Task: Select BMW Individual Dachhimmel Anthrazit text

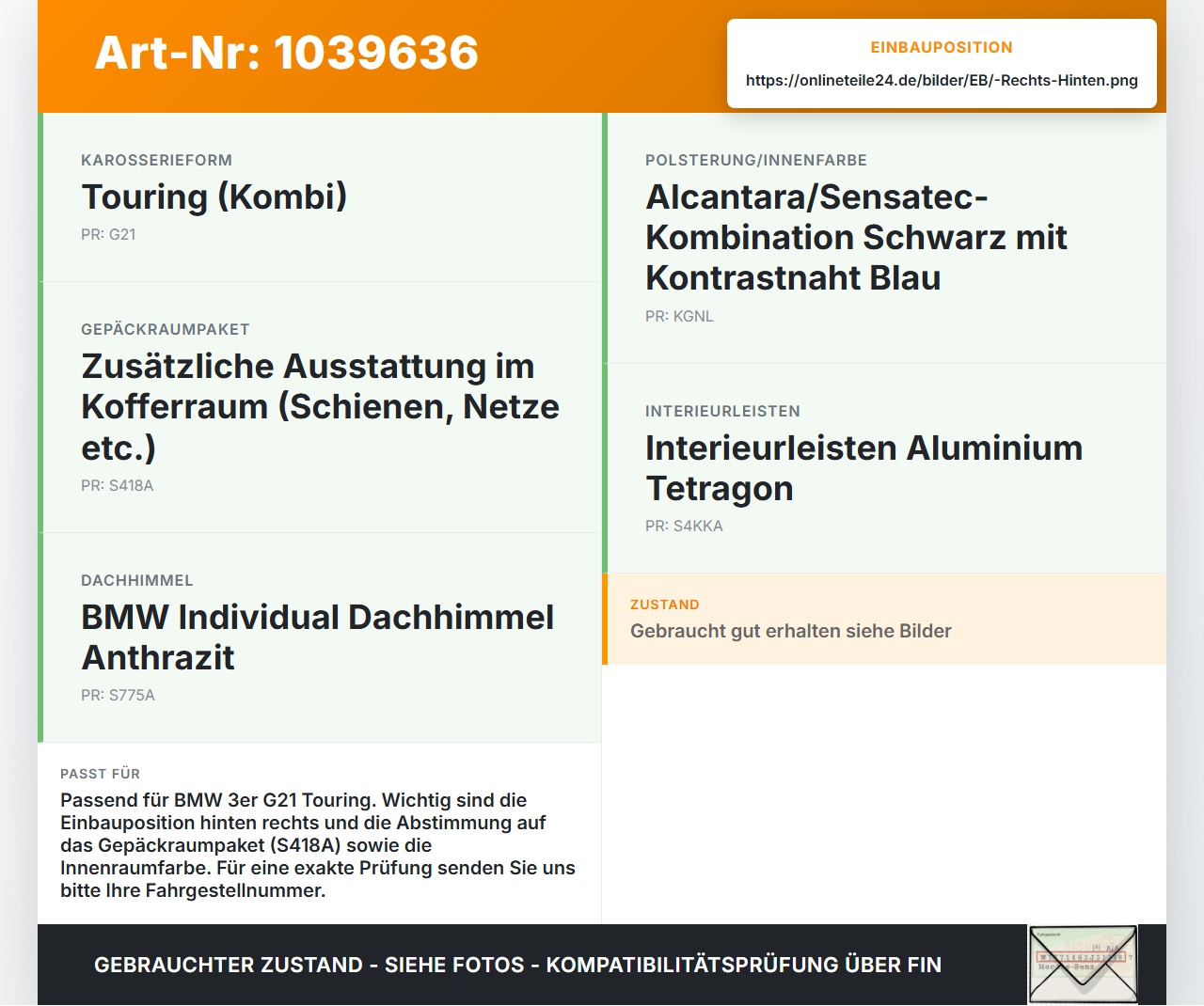Action: pos(318,637)
